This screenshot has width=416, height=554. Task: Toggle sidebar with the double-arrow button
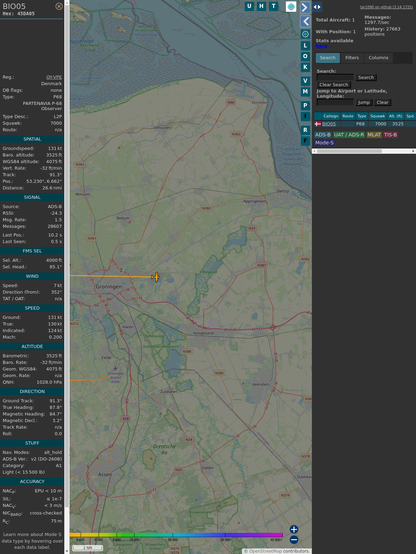(317, 6)
